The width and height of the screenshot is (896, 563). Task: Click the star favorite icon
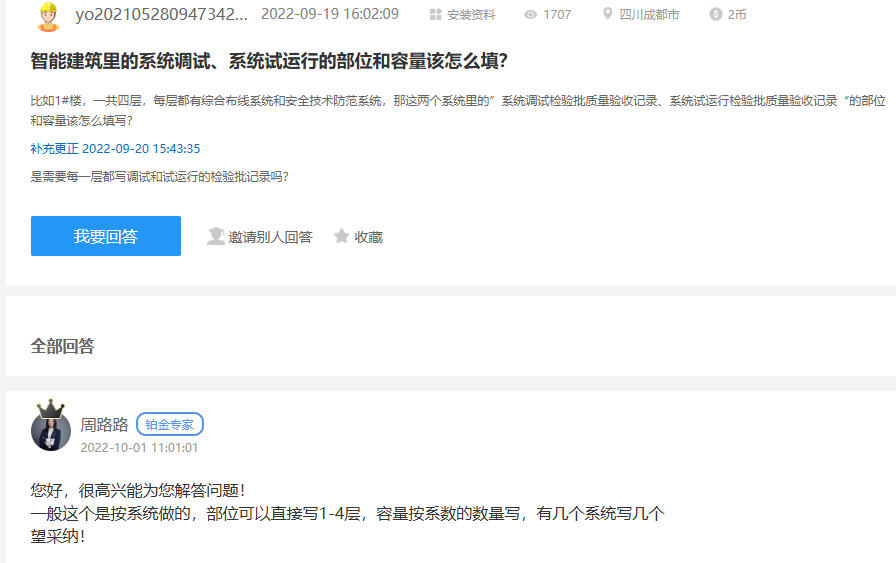click(341, 237)
